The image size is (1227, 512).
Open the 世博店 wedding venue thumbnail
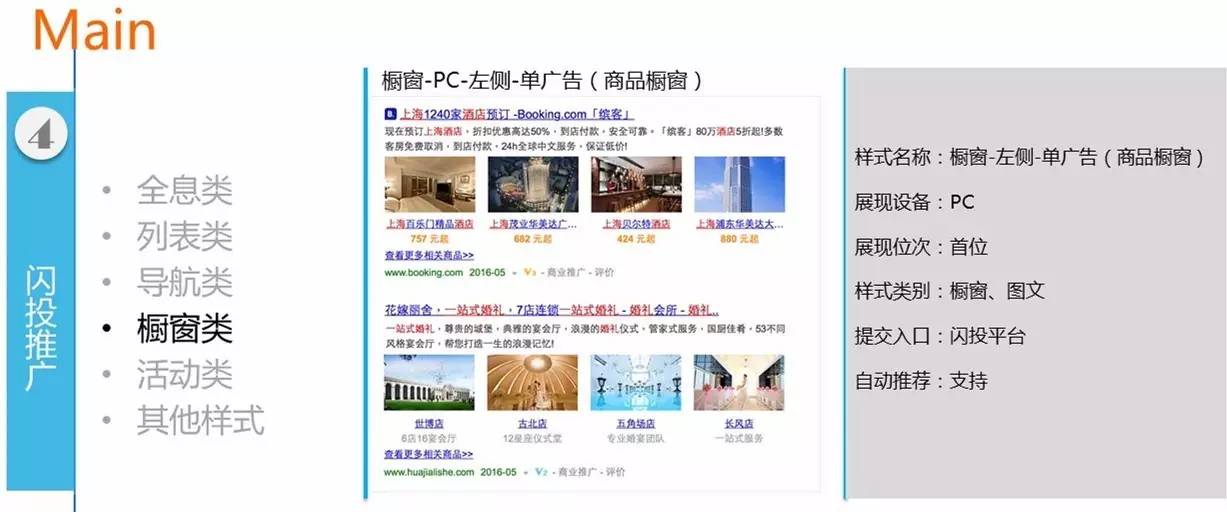point(429,382)
